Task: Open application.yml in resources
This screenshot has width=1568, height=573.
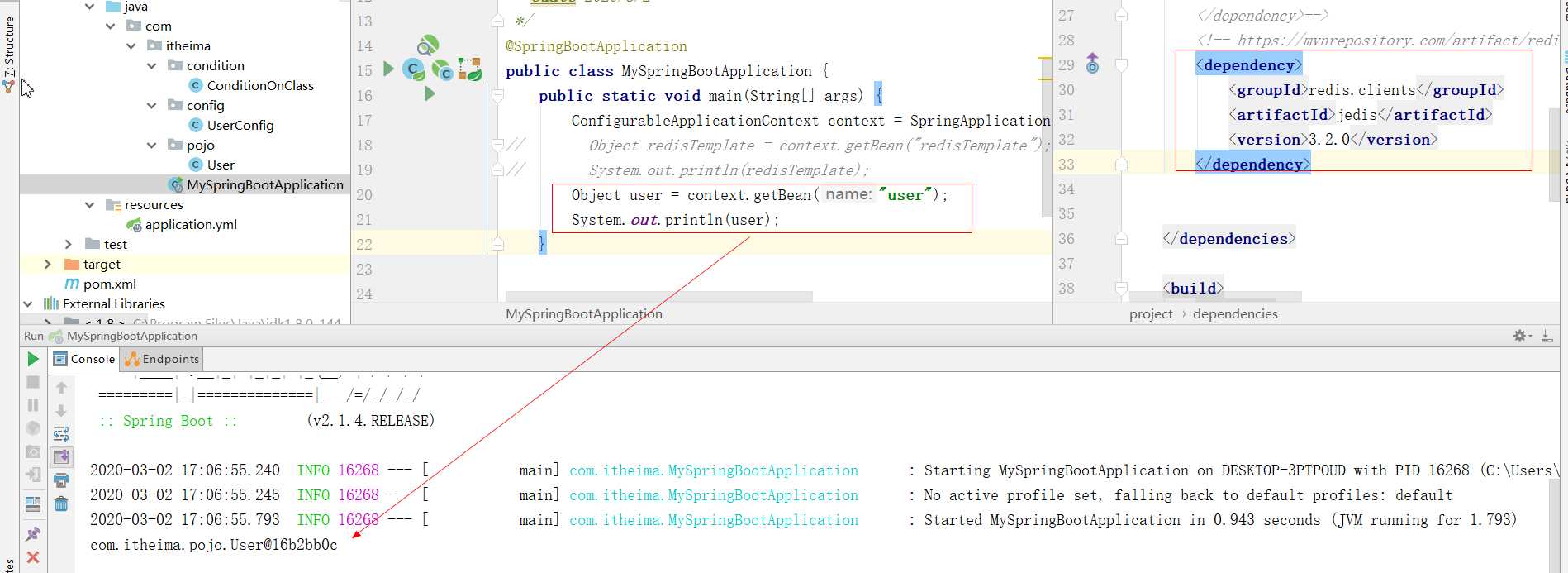Action: click(190, 224)
